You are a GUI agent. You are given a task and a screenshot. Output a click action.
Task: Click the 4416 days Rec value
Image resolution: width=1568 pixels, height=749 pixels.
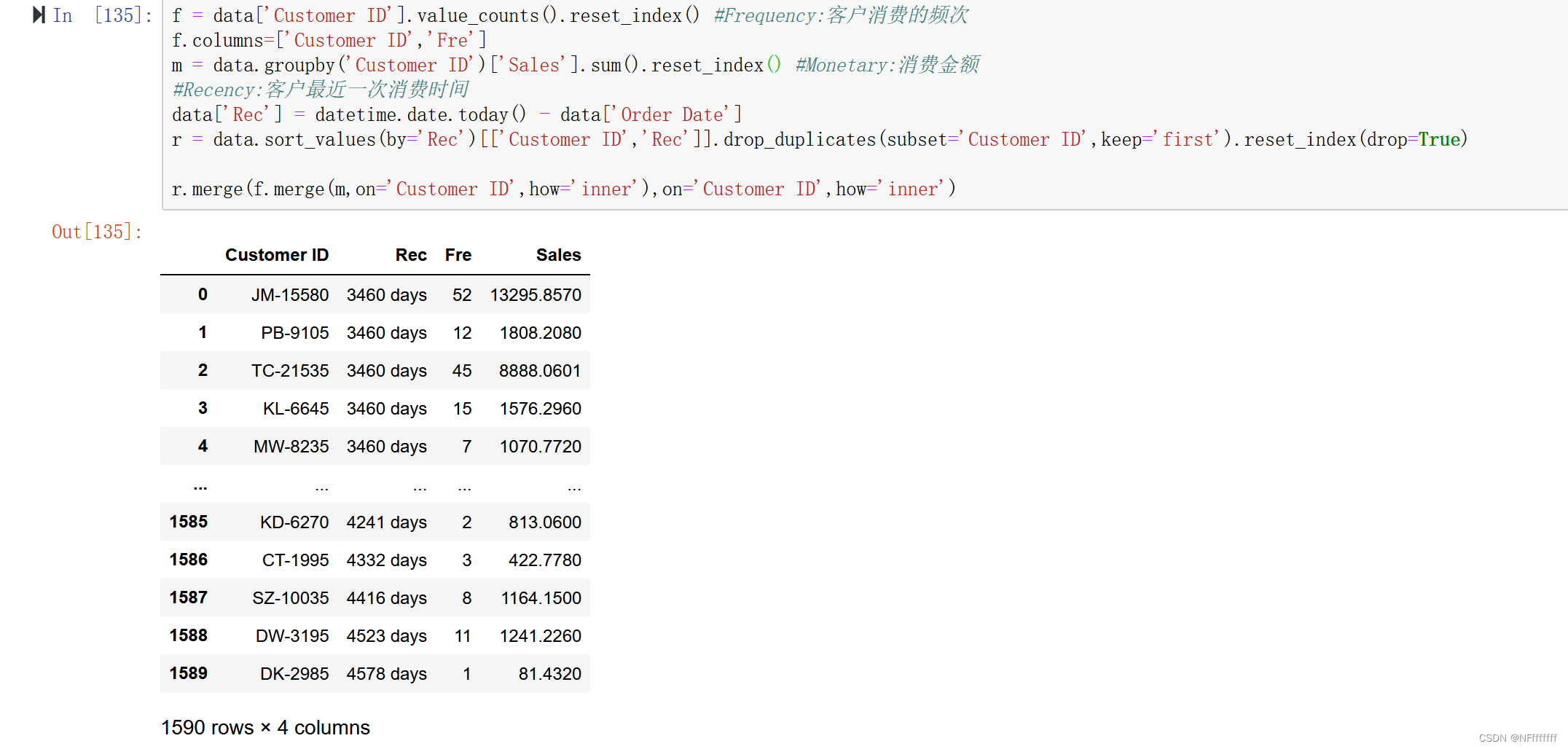pyautogui.click(x=387, y=598)
